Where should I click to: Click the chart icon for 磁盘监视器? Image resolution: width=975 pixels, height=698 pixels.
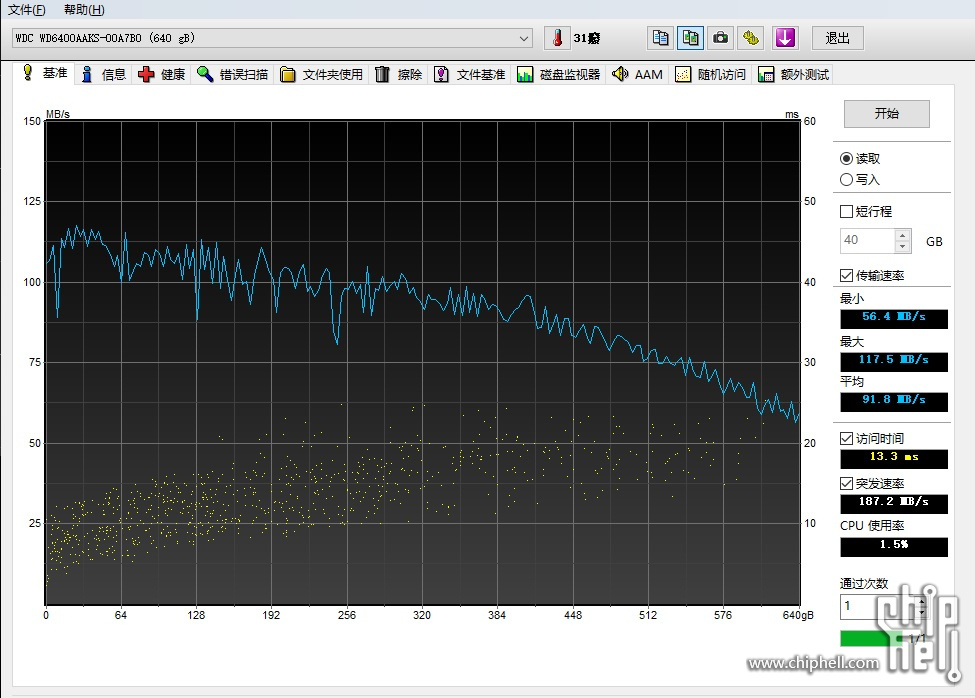[x=525, y=75]
